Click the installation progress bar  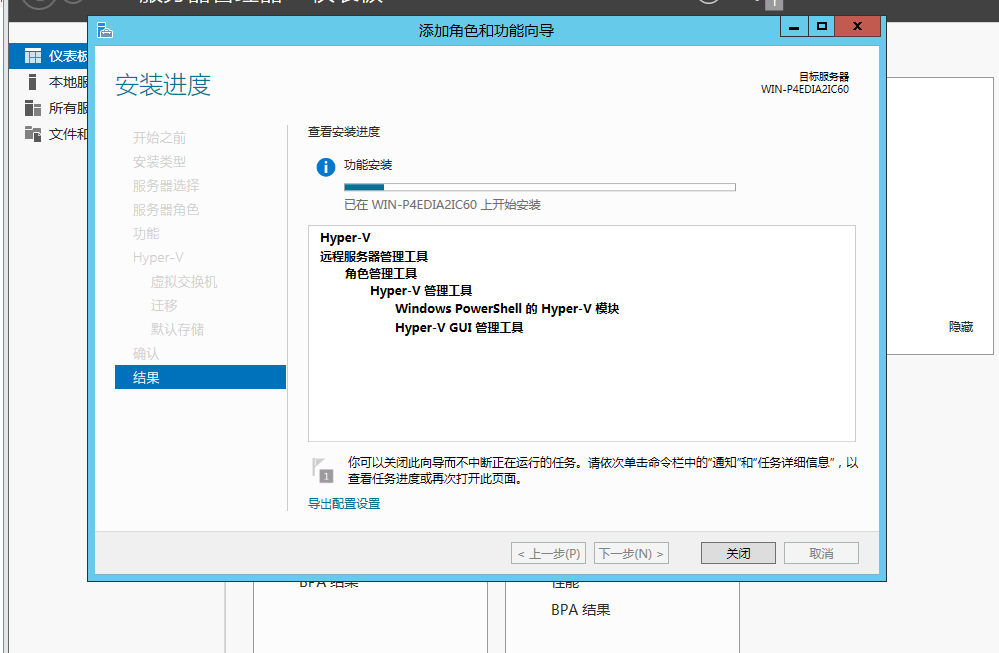click(540, 187)
